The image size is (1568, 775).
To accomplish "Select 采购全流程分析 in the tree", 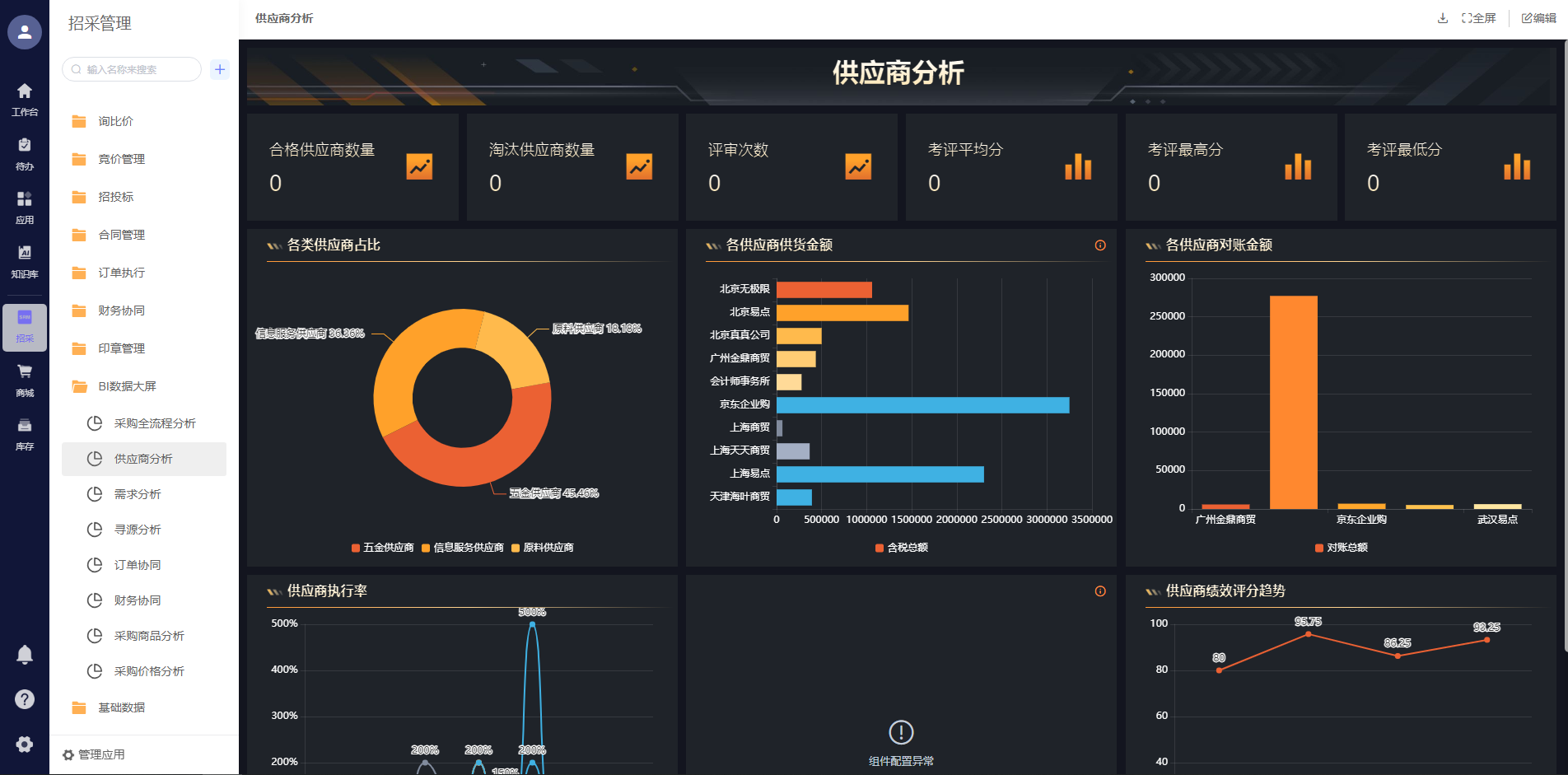I will [x=154, y=423].
